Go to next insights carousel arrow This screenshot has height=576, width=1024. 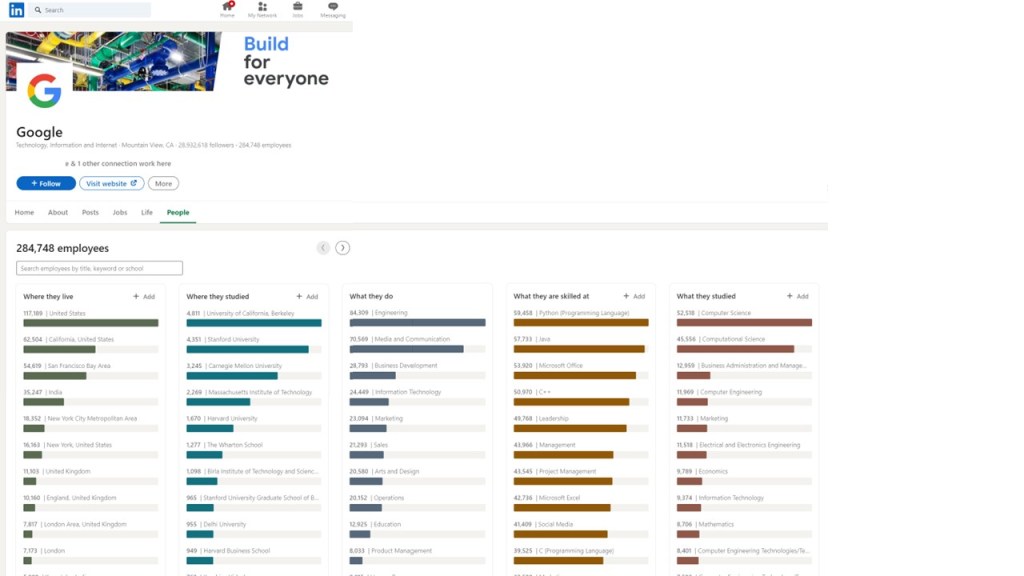coord(342,248)
